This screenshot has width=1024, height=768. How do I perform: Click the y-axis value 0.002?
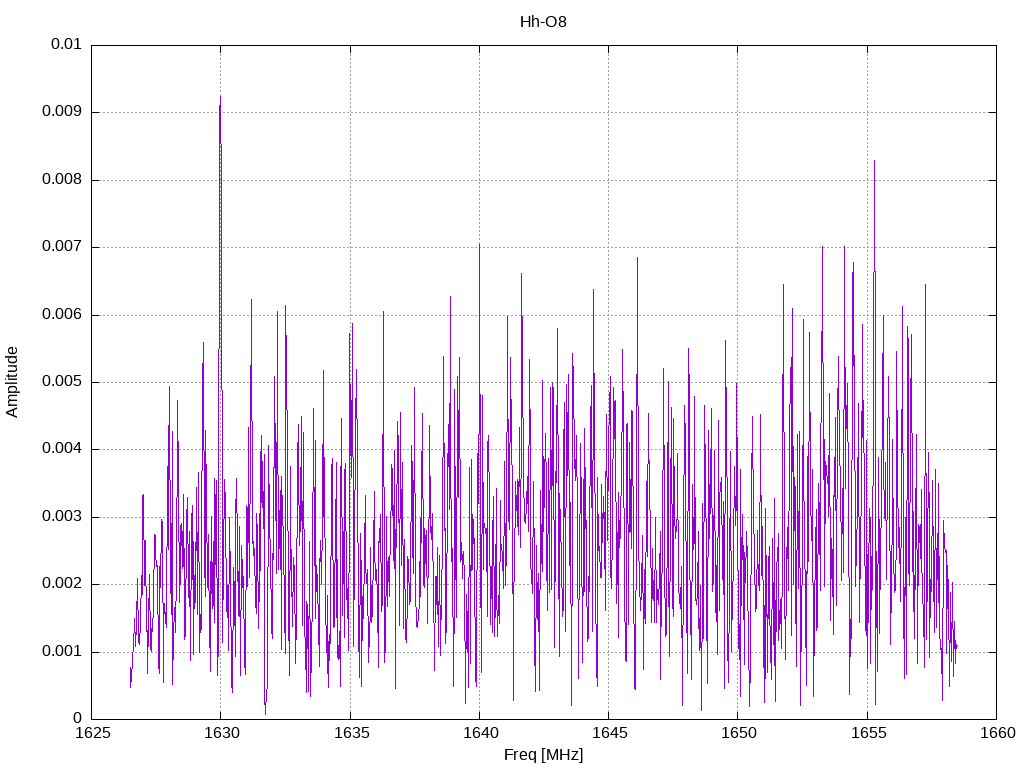[62, 584]
